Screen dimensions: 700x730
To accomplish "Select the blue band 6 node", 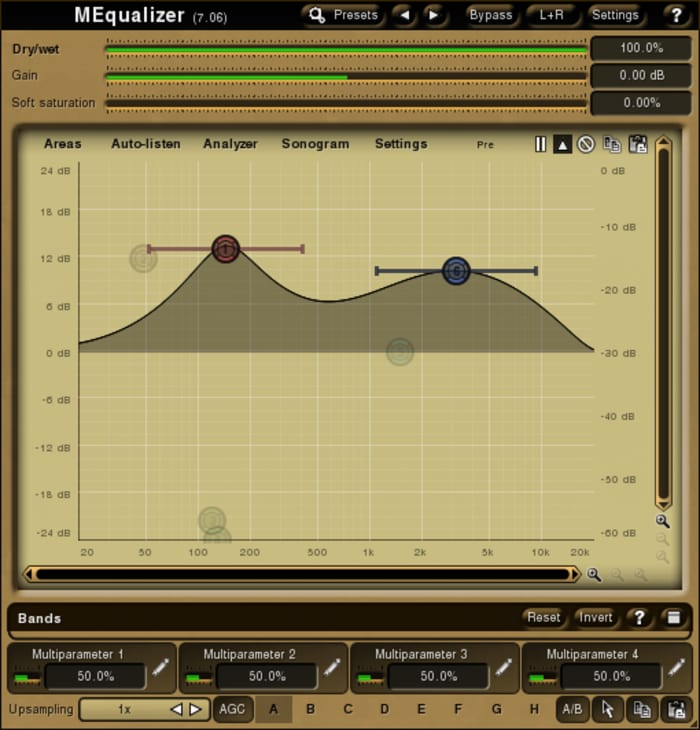I will (456, 271).
